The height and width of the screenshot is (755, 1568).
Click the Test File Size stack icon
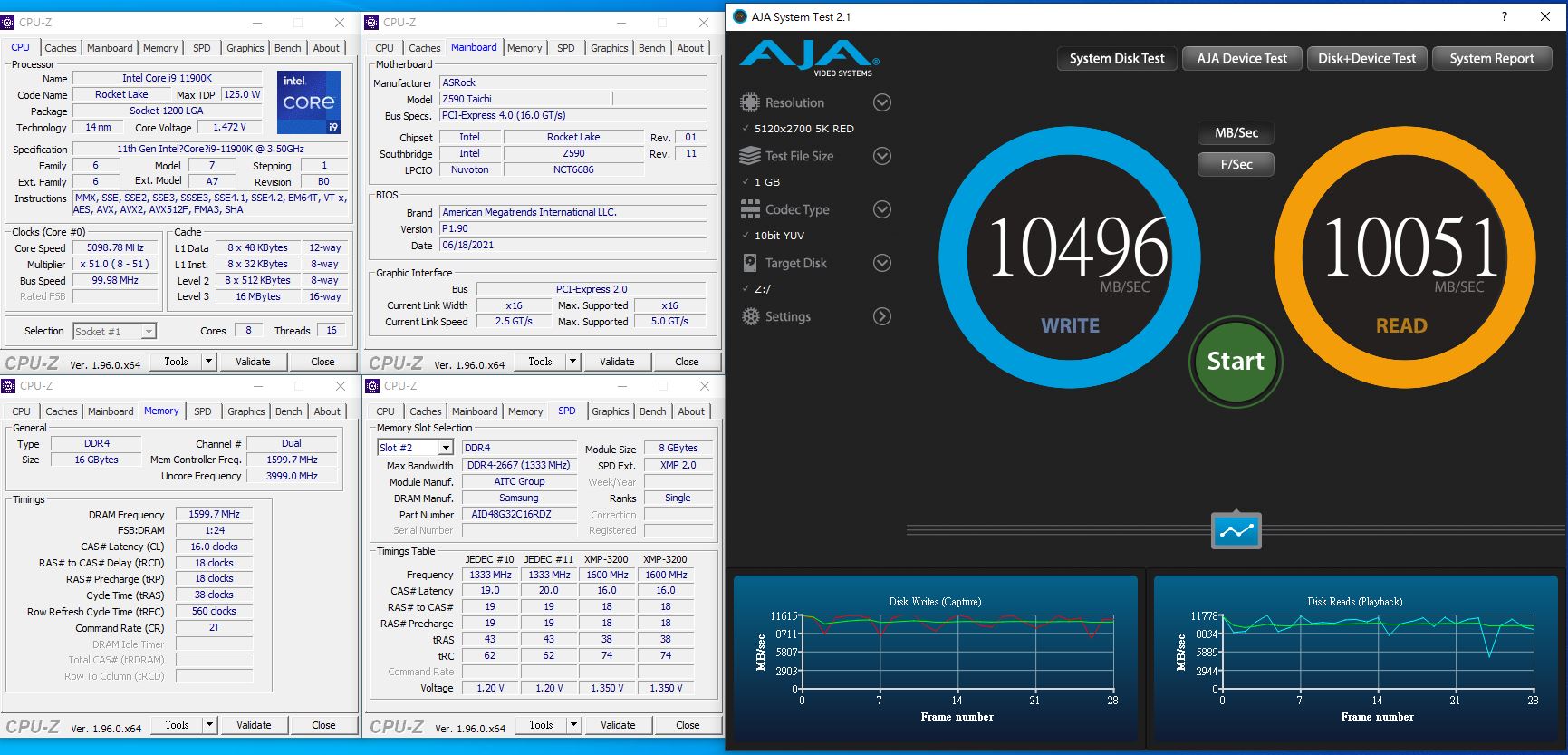click(749, 156)
